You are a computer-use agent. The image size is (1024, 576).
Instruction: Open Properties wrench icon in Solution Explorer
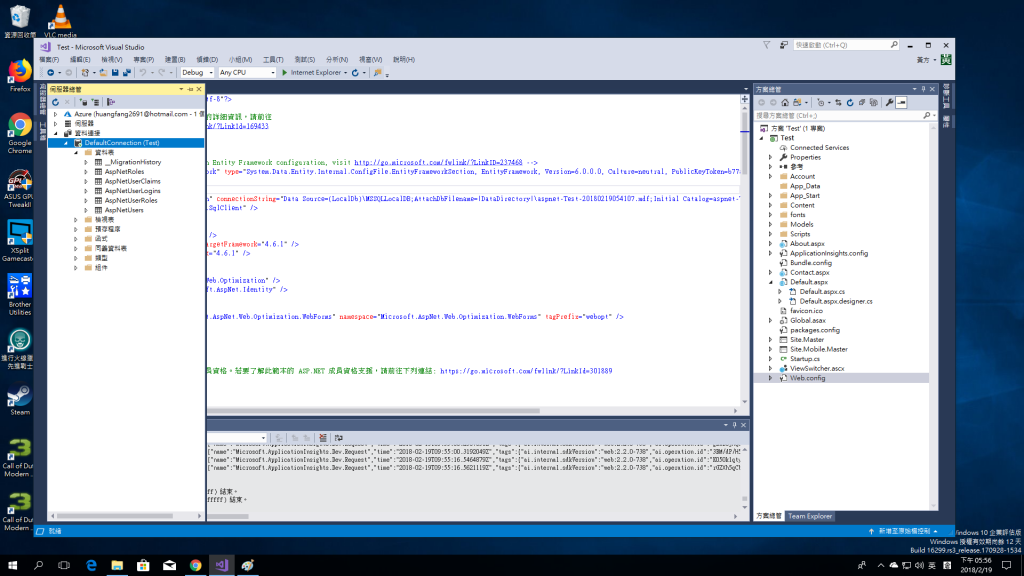[x=889, y=103]
